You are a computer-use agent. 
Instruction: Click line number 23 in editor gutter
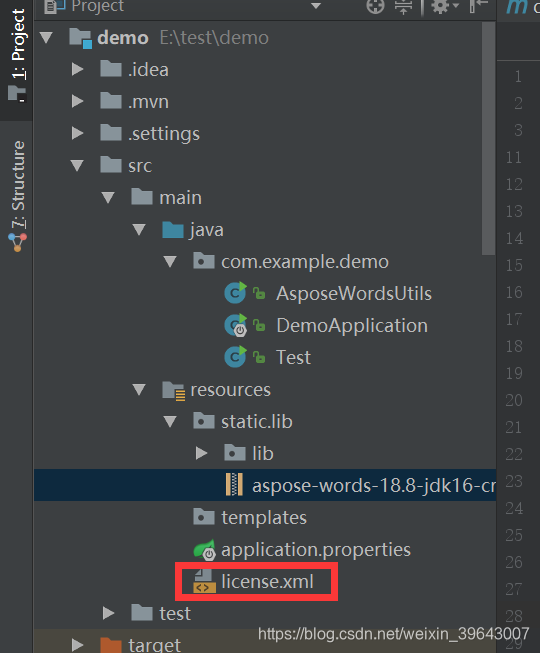click(x=514, y=481)
